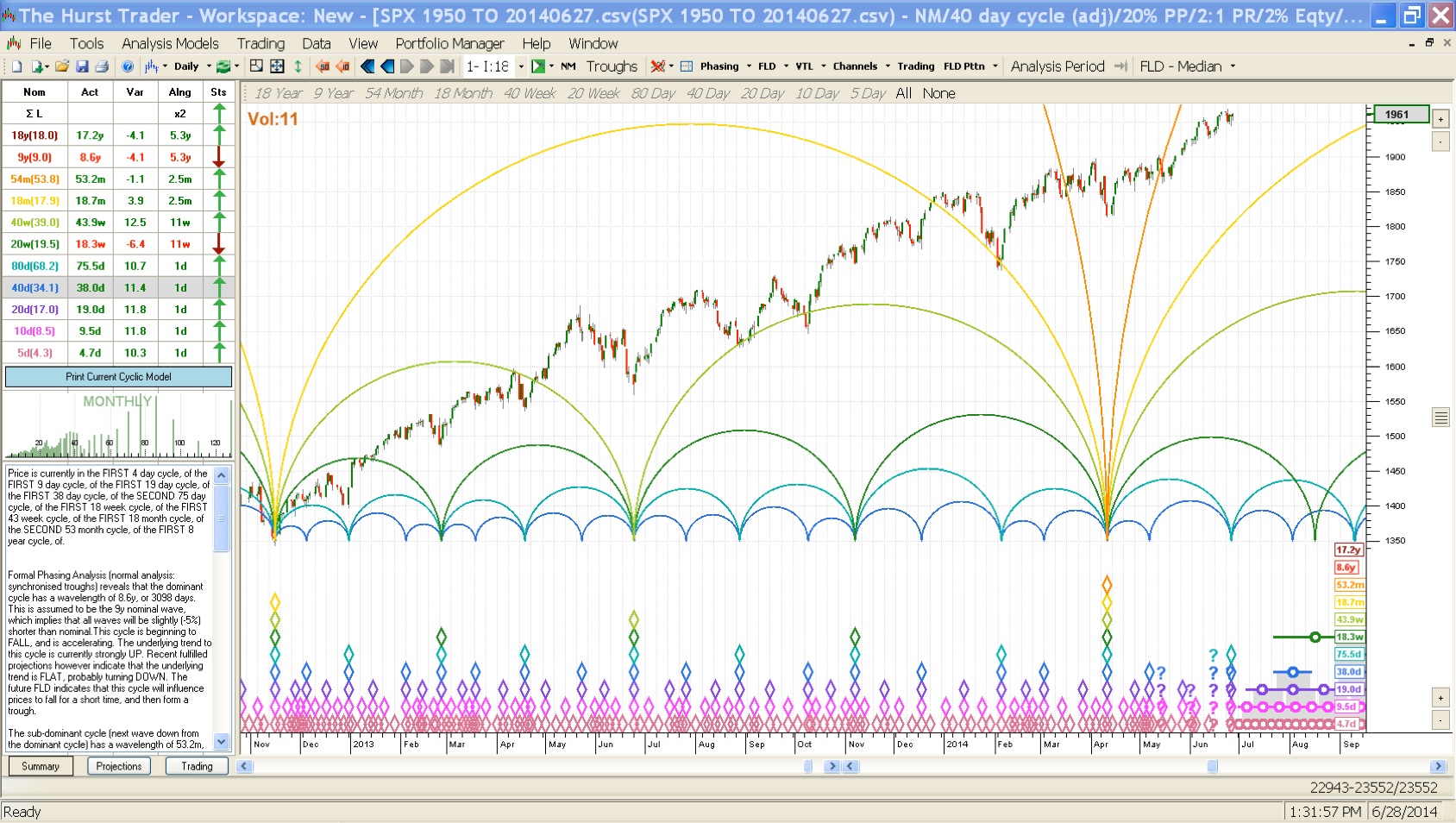The height and width of the screenshot is (823, 1456).
Task: Click the new blank document icon
Action: tap(16, 66)
